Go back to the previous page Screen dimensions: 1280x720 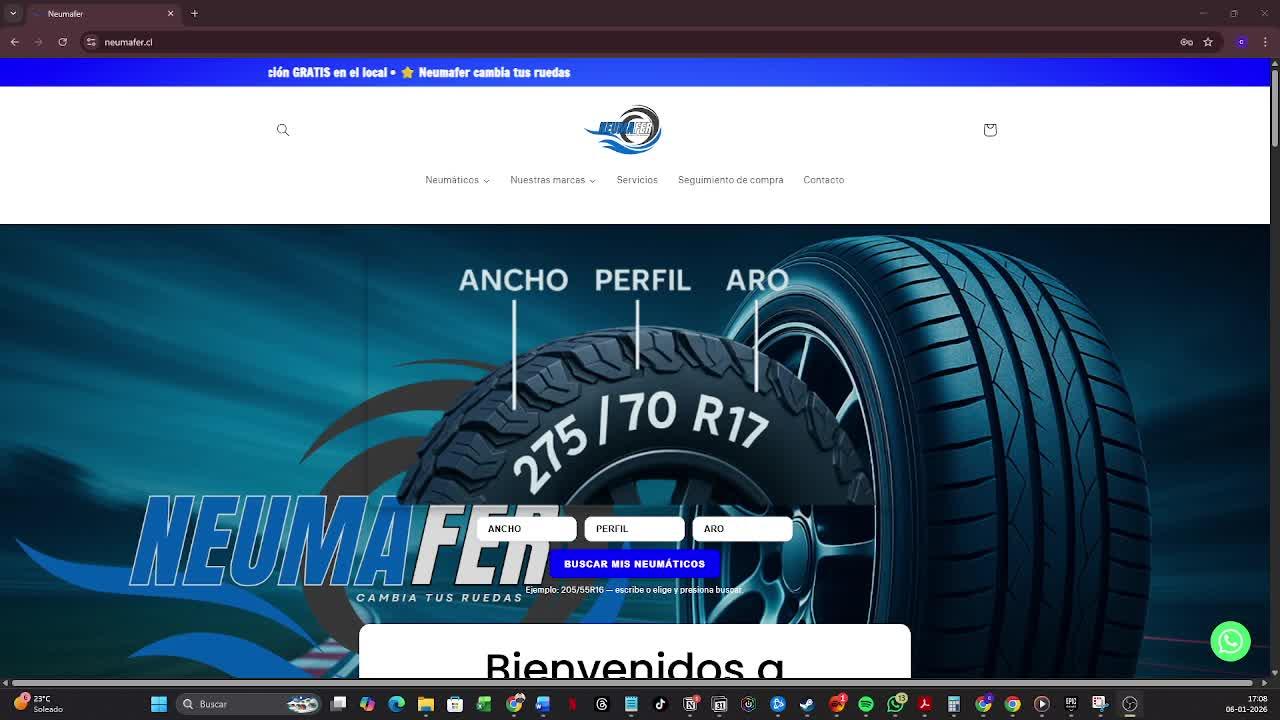click(15, 42)
